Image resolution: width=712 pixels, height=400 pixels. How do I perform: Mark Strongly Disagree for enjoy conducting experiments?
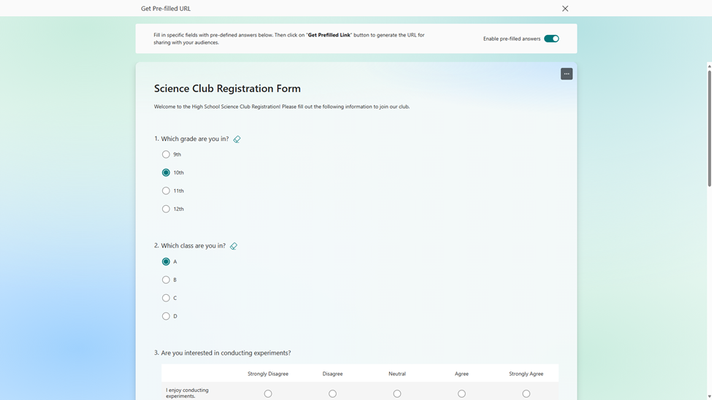(x=268, y=394)
